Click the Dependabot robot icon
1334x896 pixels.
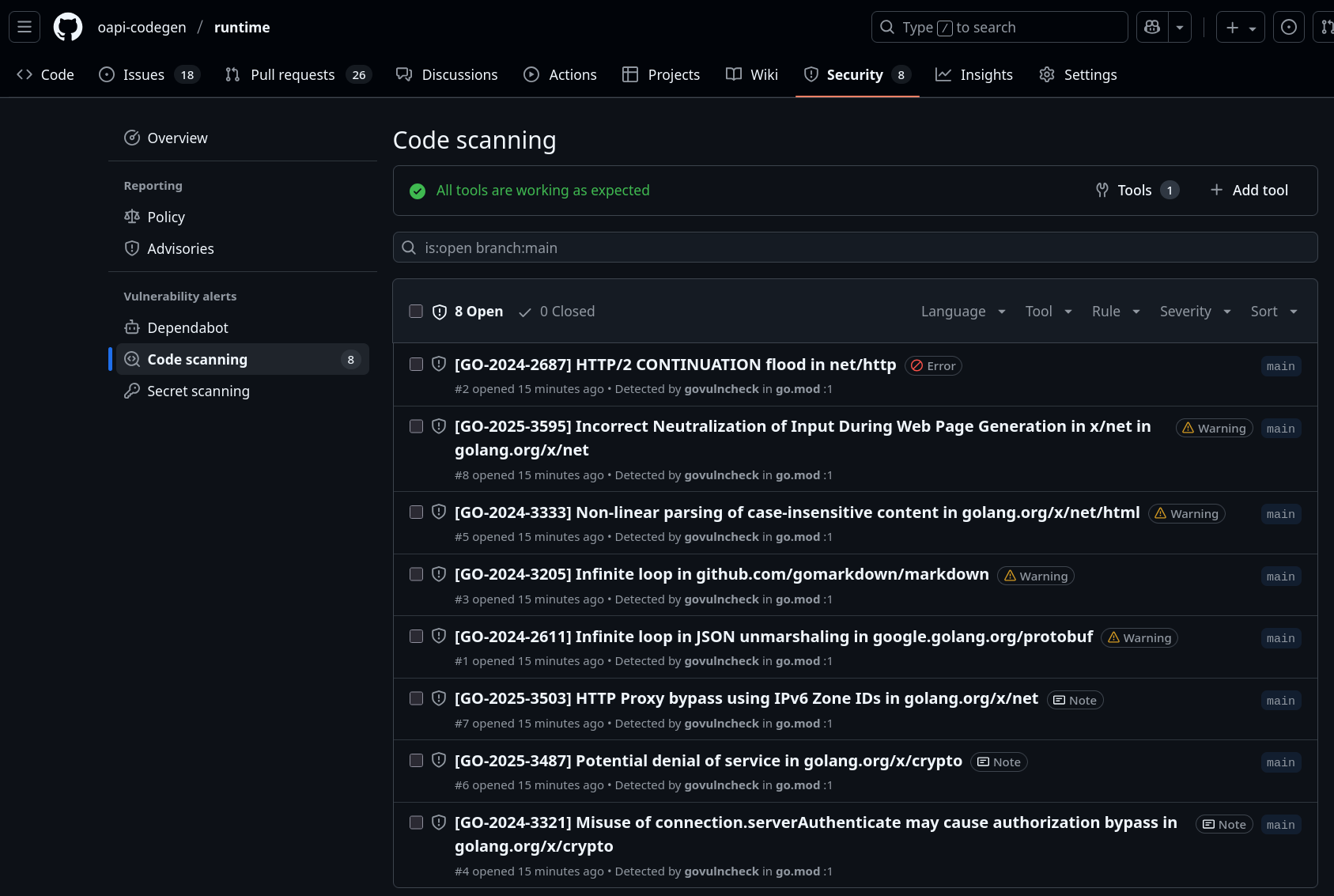[132, 327]
